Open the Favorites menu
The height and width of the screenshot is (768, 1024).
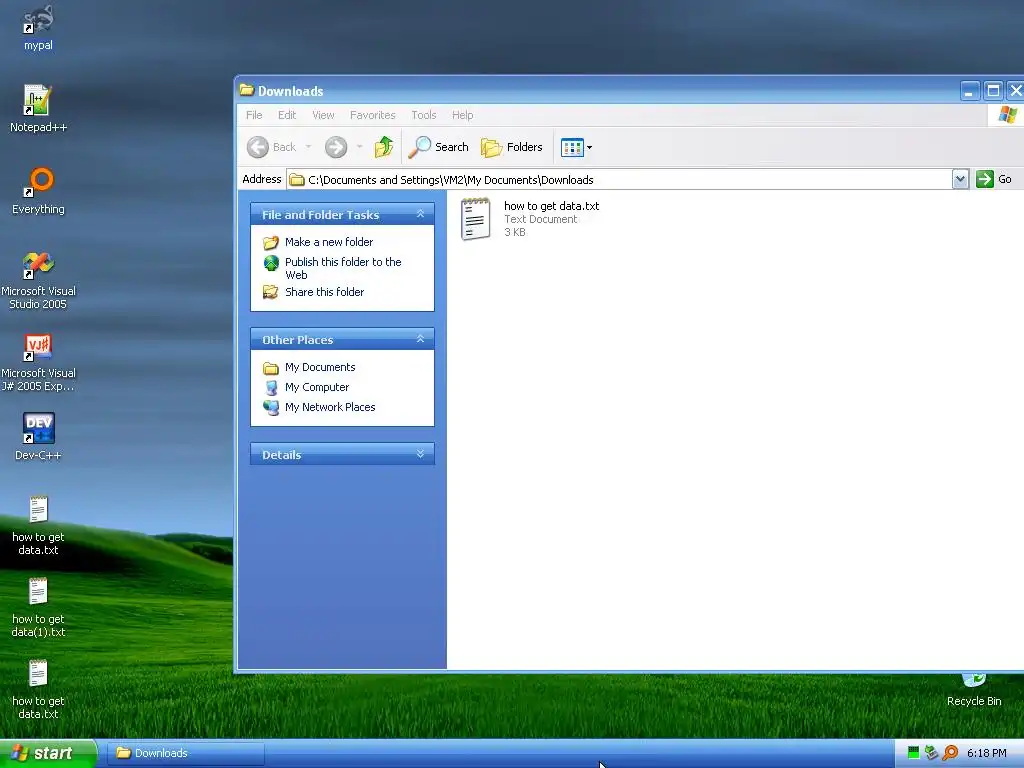372,115
